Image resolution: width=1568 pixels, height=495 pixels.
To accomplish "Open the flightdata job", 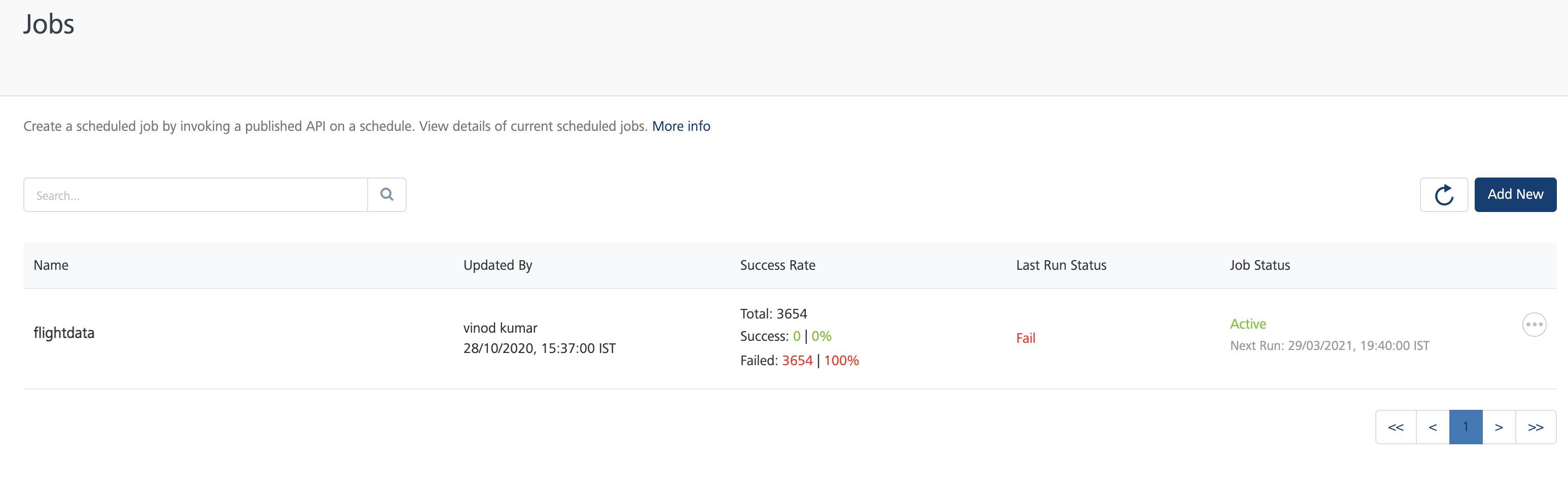I will pos(64,333).
